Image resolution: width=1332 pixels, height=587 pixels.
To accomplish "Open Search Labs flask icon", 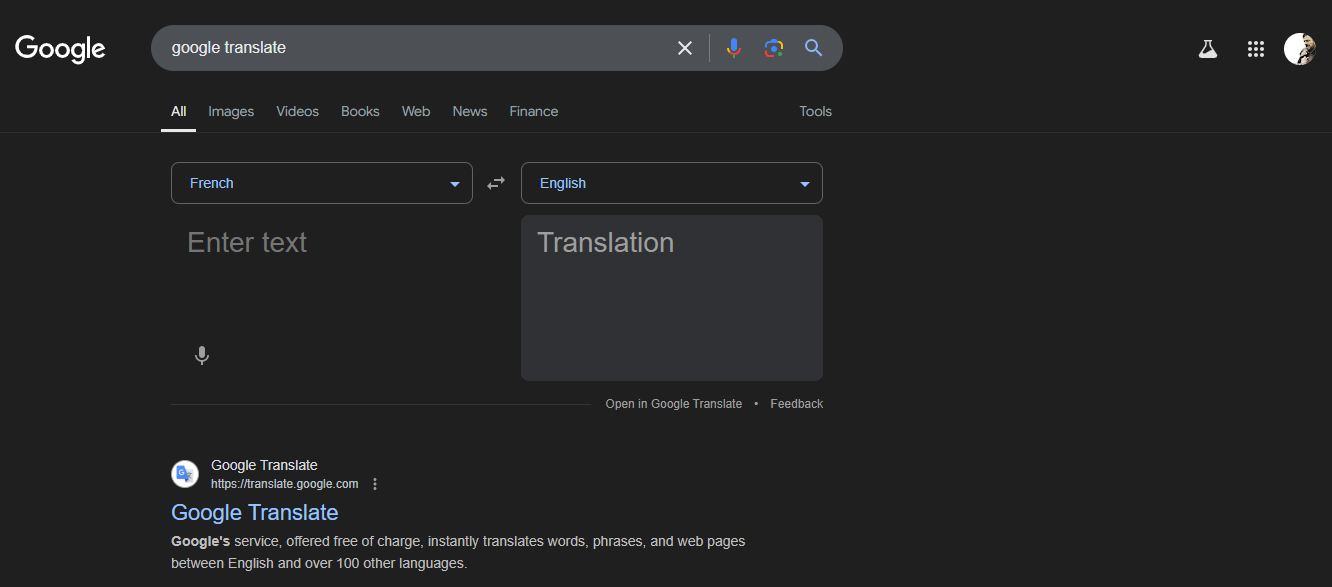I will (x=1208, y=49).
